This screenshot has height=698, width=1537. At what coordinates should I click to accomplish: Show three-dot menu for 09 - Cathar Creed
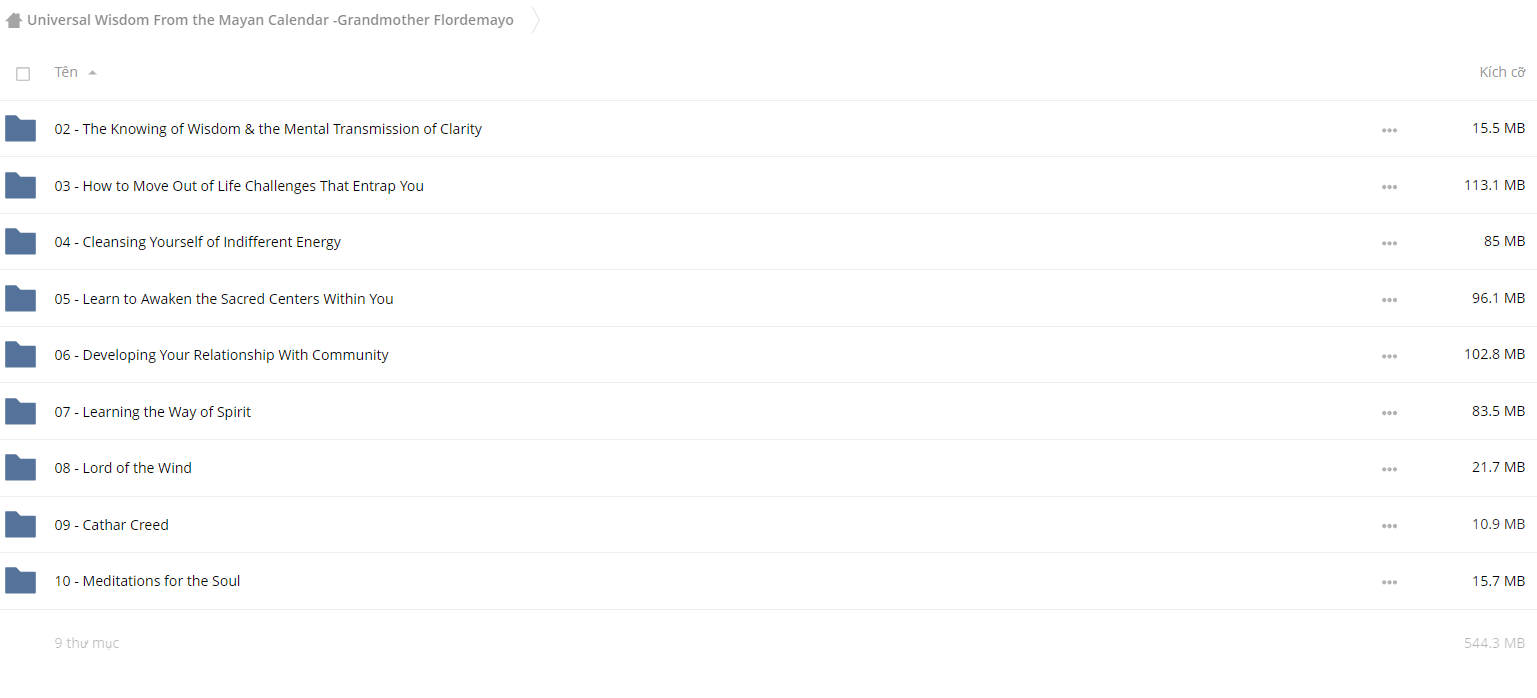pyautogui.click(x=1389, y=526)
